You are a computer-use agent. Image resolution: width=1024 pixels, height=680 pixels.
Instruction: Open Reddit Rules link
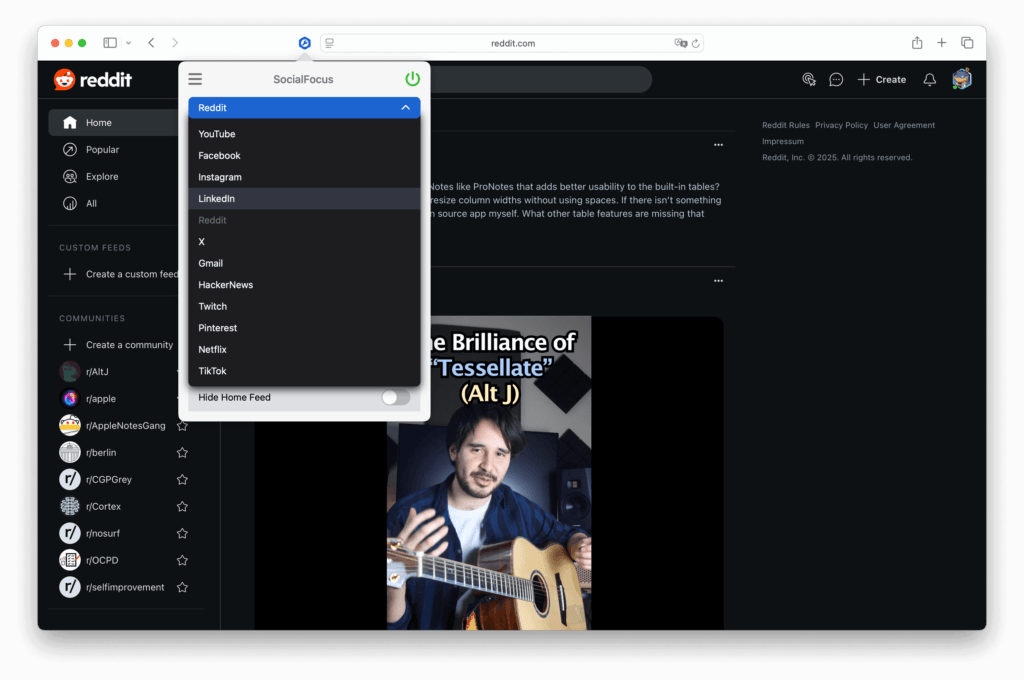[786, 125]
